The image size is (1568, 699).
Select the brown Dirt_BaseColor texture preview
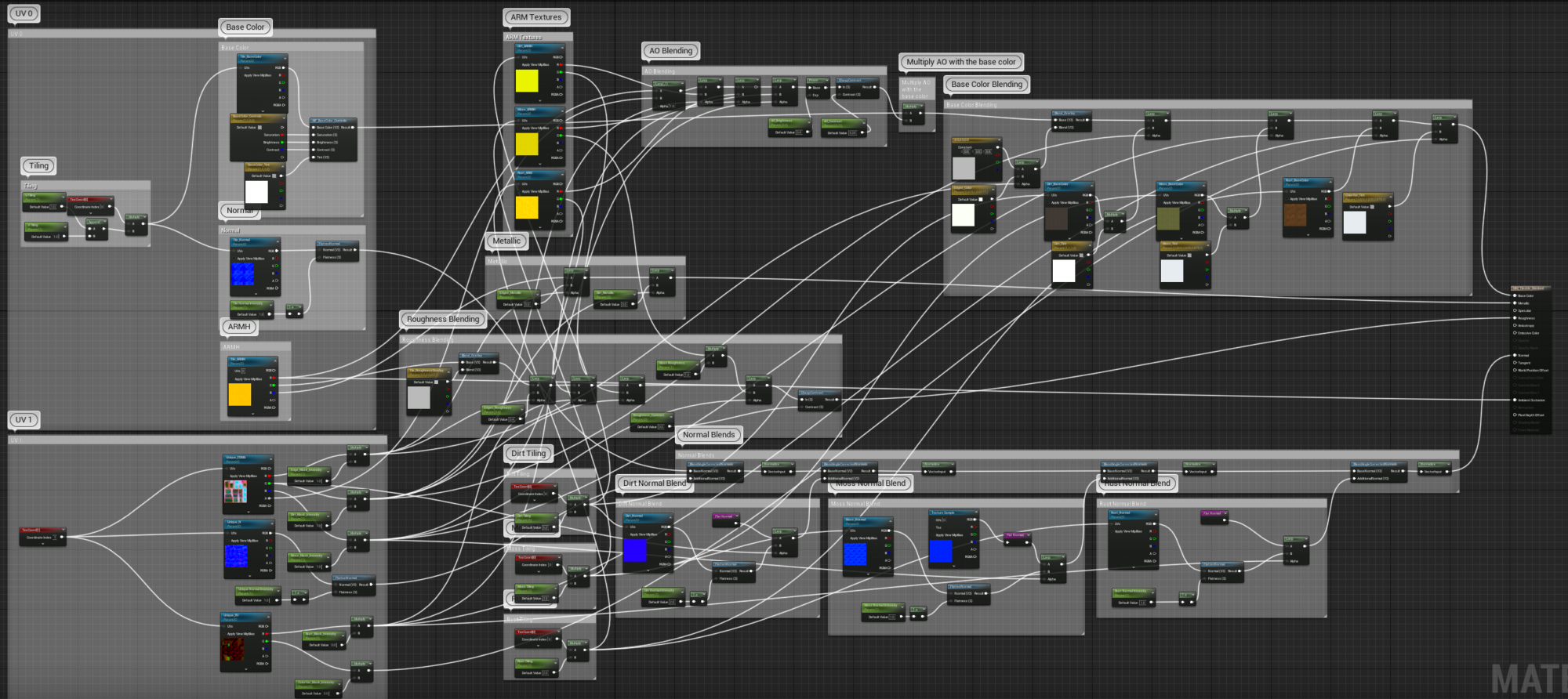click(1057, 219)
